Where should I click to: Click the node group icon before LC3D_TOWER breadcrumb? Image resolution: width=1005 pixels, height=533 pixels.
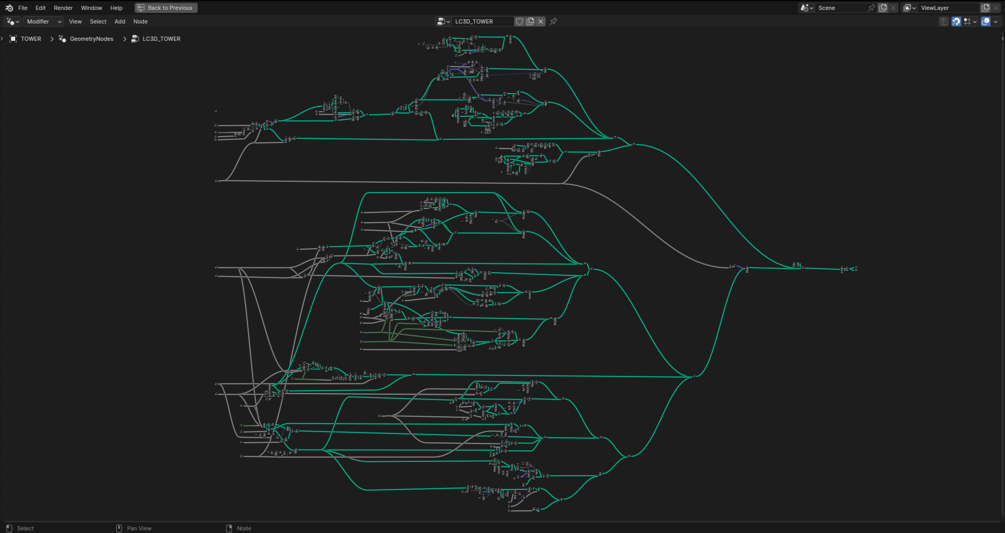coord(135,39)
